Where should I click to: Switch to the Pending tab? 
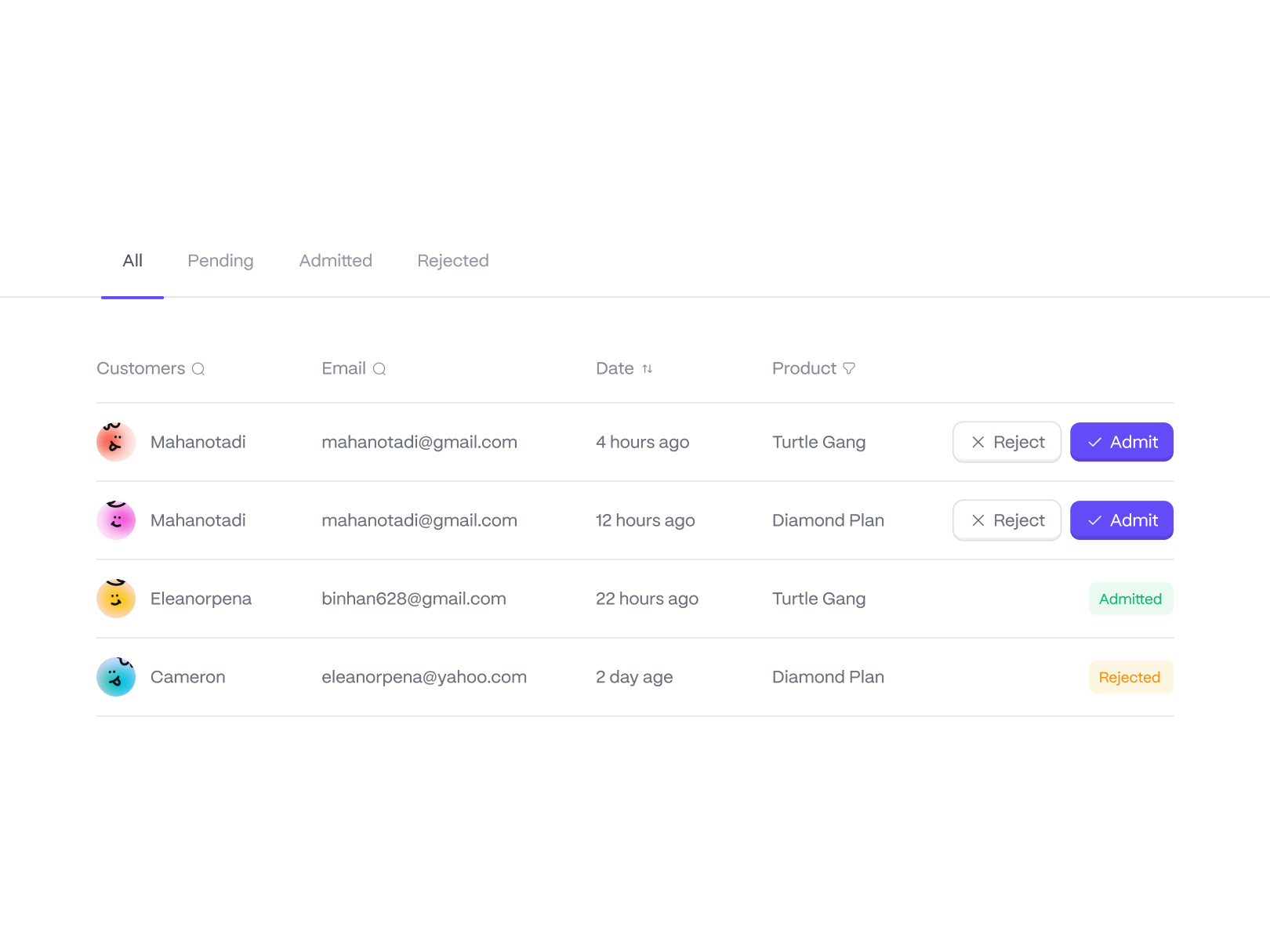pos(220,261)
